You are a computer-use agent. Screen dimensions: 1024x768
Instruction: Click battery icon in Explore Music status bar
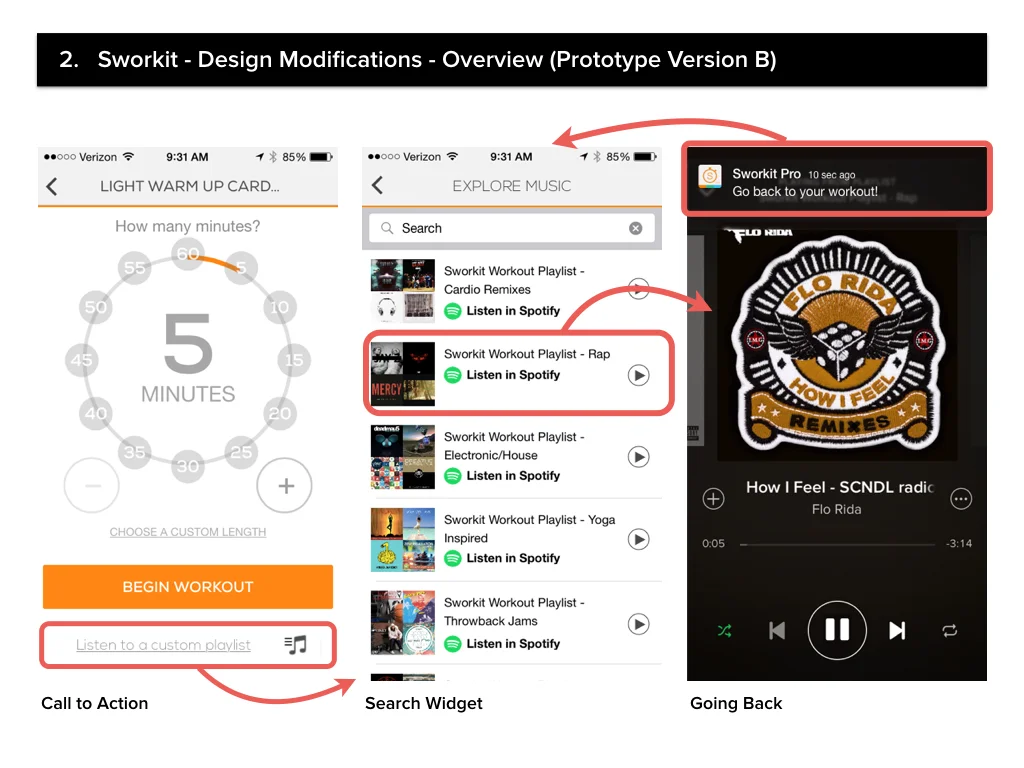645,157
